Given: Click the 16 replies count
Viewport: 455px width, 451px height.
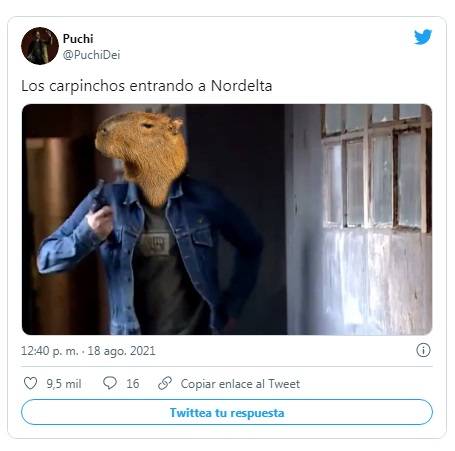Looking at the screenshot, I should [133, 384].
